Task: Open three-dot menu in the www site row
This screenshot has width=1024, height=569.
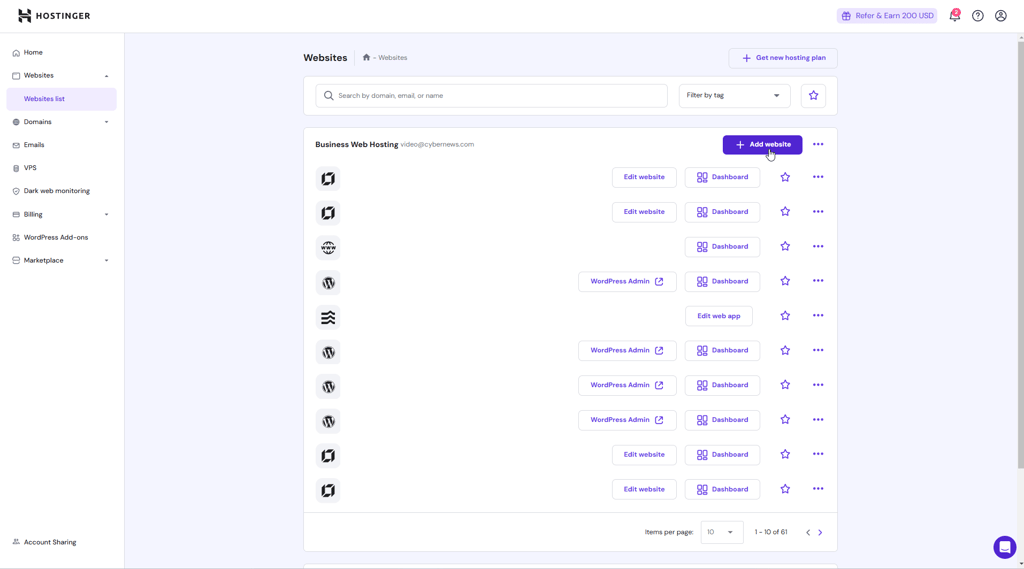Action: pyautogui.click(x=818, y=246)
